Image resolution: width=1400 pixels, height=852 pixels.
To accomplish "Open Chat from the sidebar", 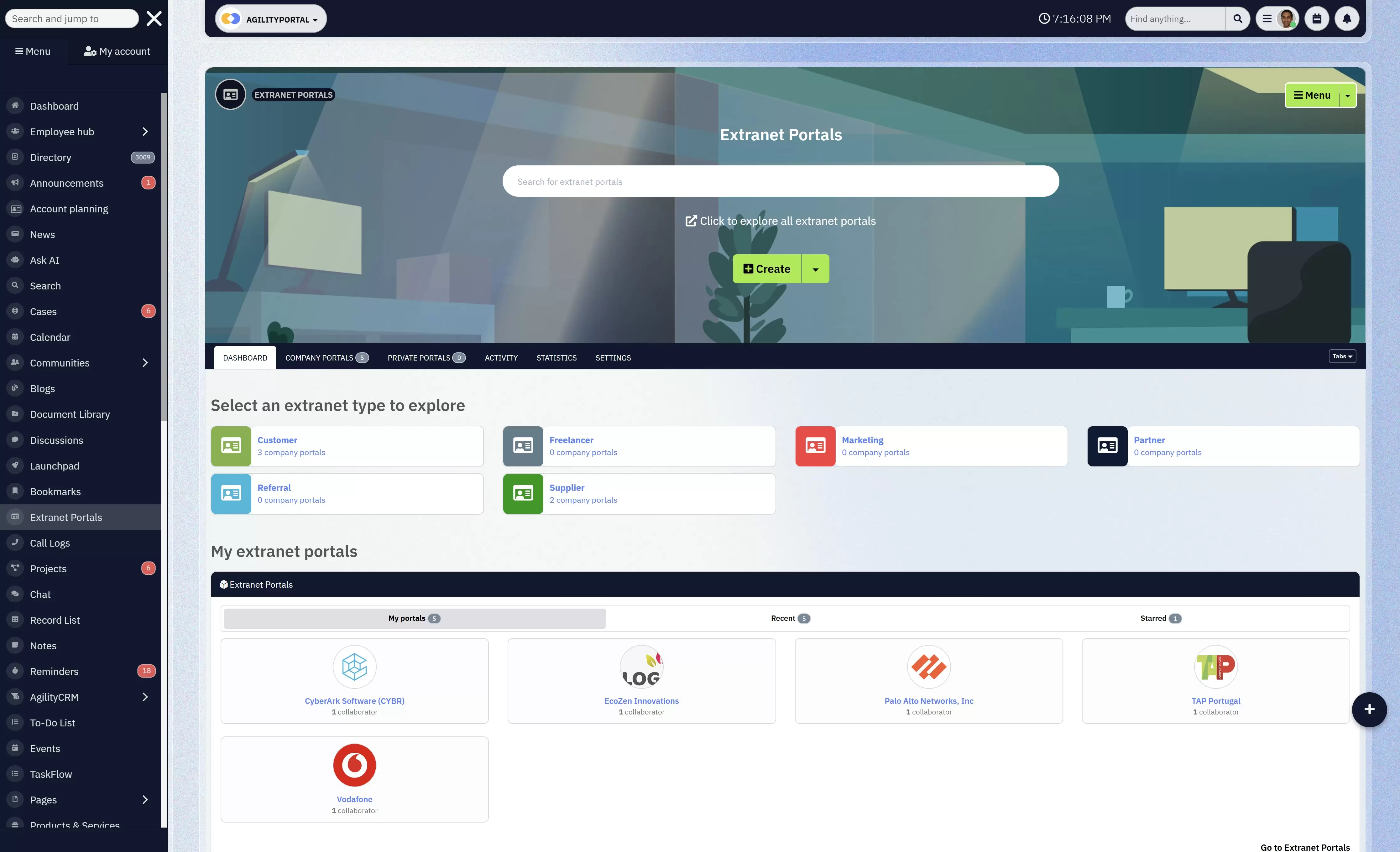I will pos(40,594).
